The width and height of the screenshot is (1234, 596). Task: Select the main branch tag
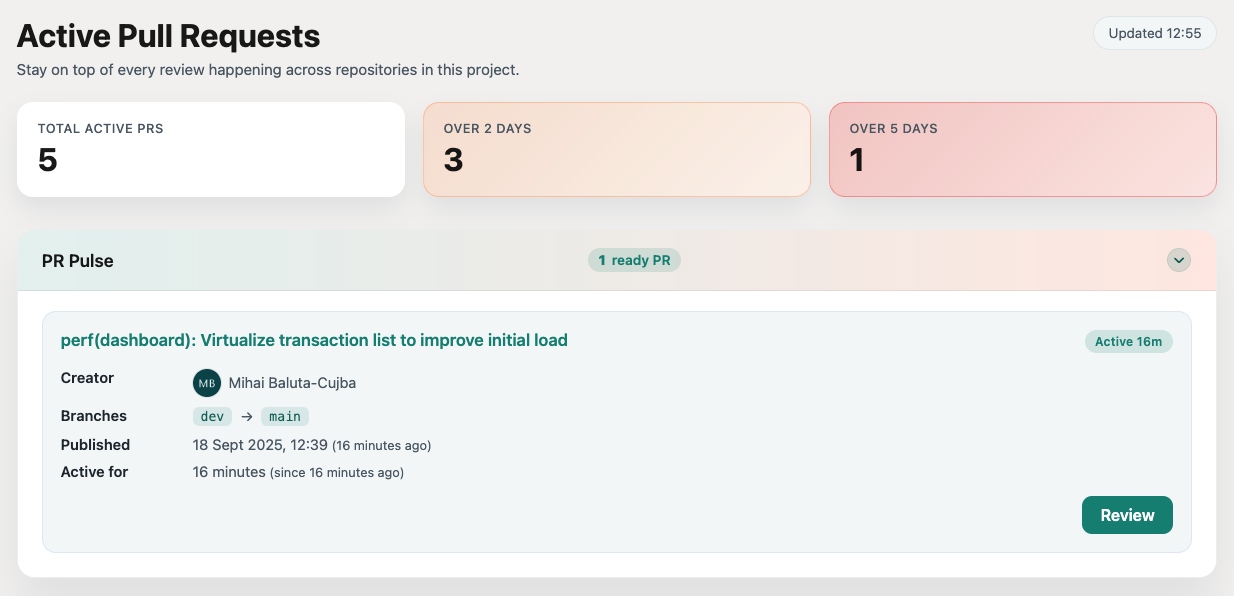(285, 417)
